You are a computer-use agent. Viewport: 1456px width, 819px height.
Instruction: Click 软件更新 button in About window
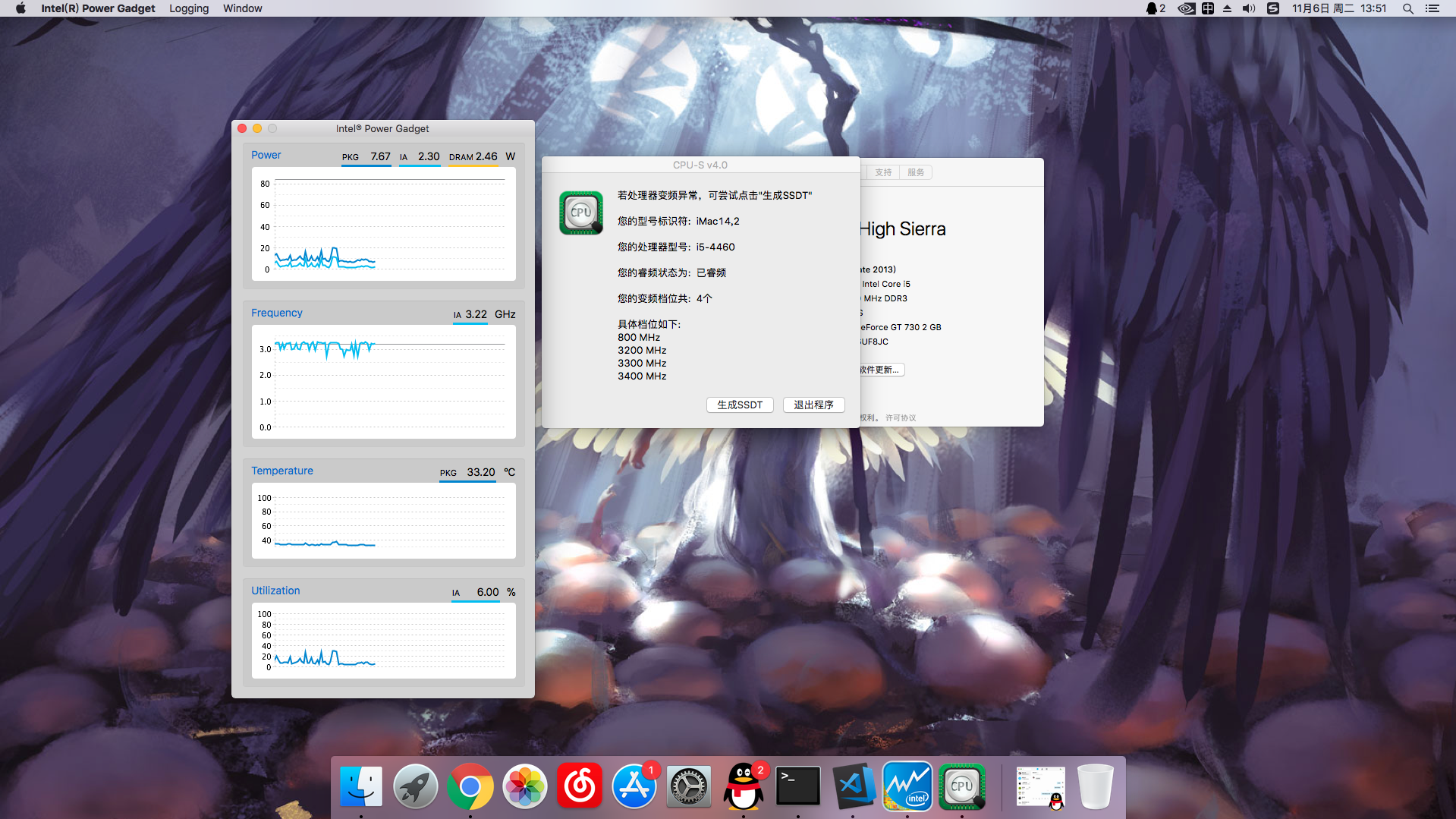pos(880,370)
